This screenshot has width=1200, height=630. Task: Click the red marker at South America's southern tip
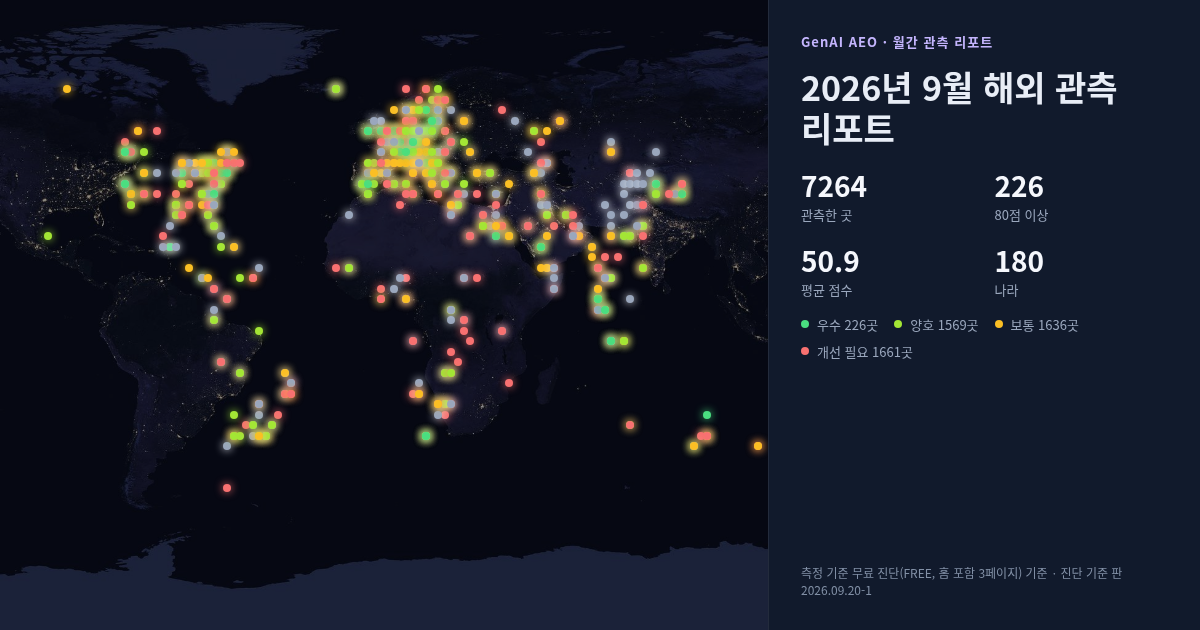click(x=227, y=488)
